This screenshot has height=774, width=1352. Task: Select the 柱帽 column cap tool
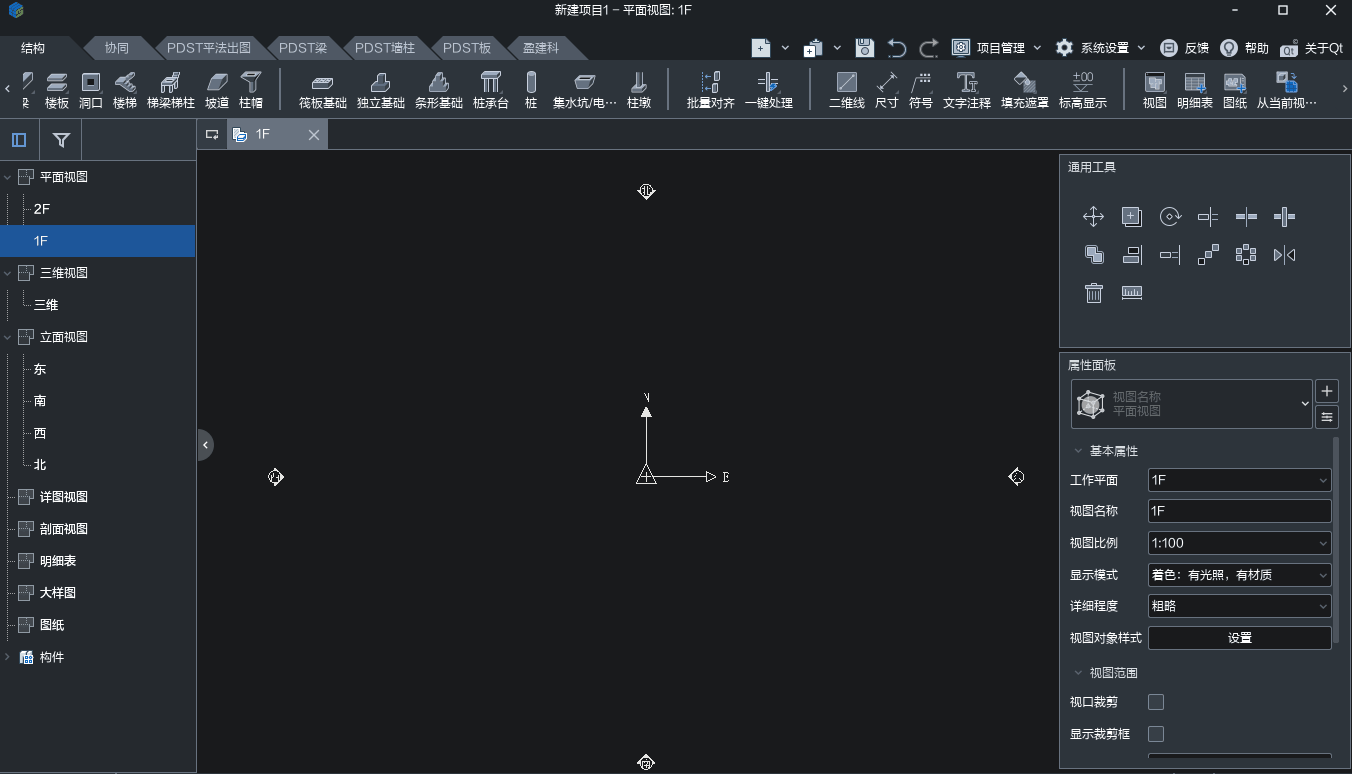coord(251,89)
